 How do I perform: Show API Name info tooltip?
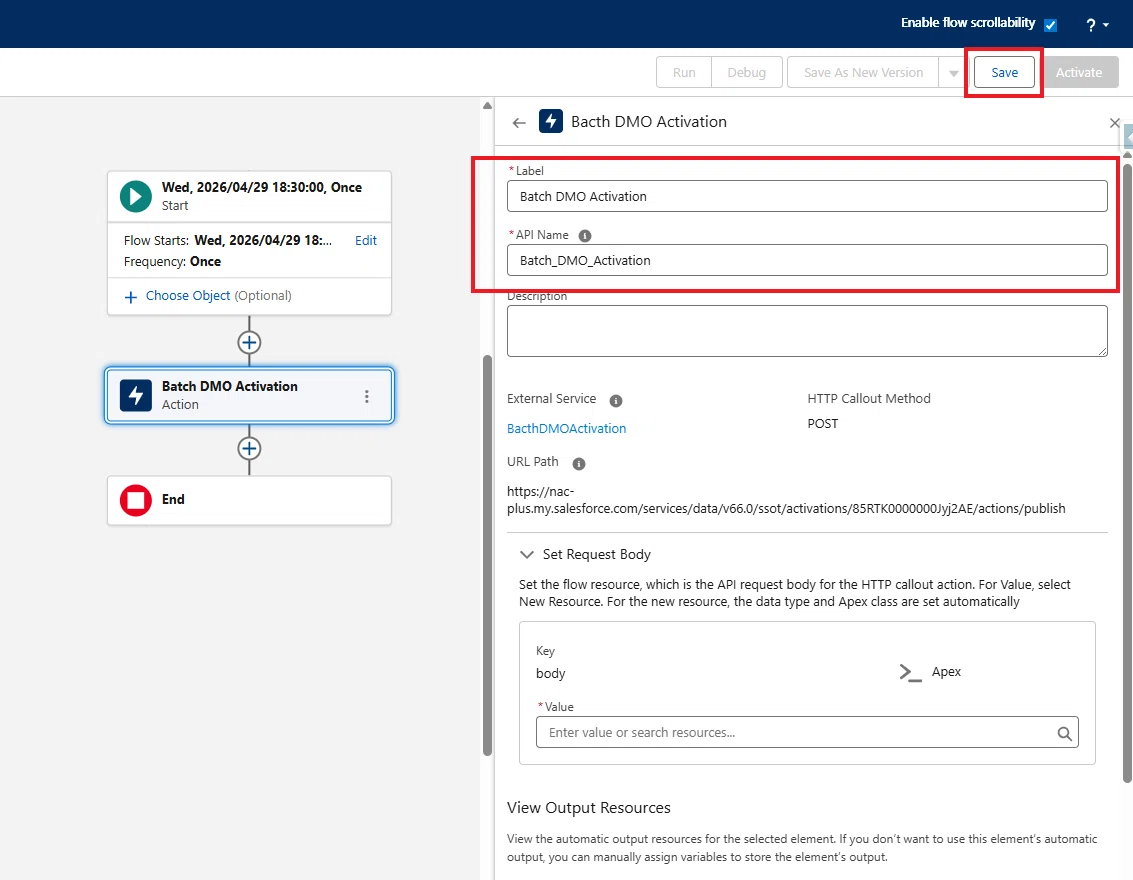[x=585, y=236]
